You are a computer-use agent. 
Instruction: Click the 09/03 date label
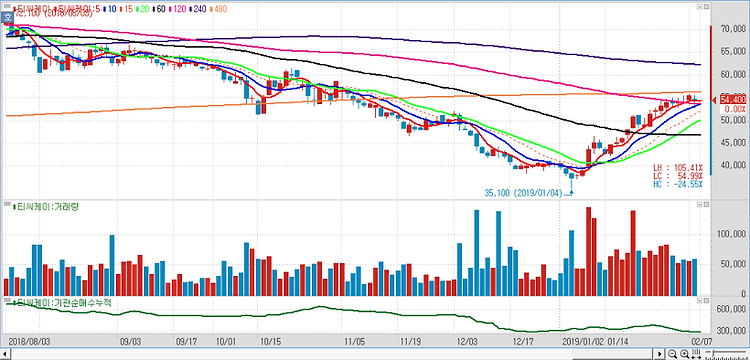coord(130,342)
